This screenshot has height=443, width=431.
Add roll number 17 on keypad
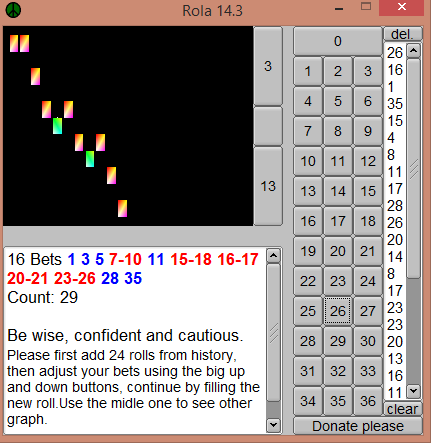click(x=338, y=221)
